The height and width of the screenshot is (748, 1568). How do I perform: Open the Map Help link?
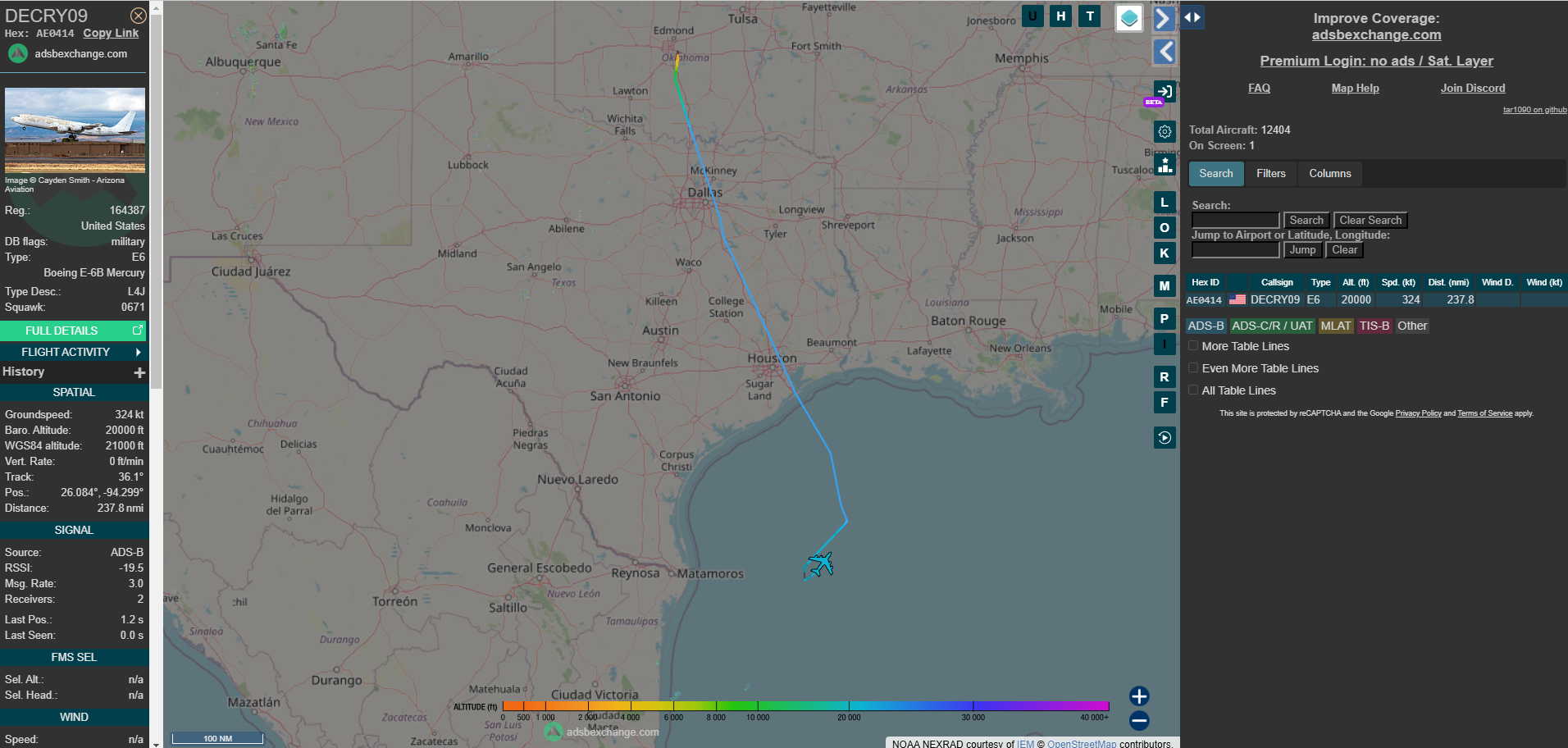[x=1355, y=88]
